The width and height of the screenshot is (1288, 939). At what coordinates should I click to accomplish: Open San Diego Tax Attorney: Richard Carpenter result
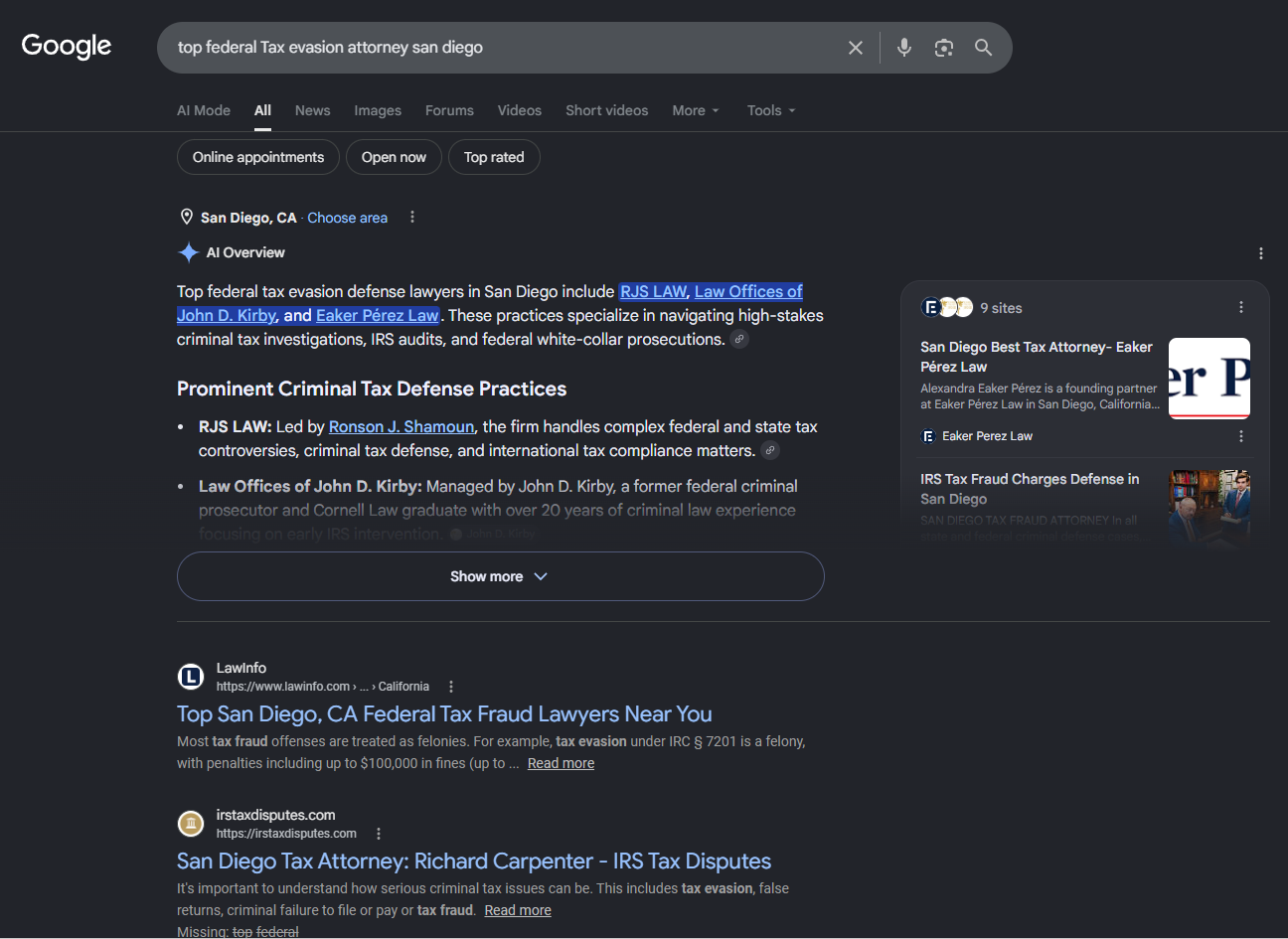[474, 861]
